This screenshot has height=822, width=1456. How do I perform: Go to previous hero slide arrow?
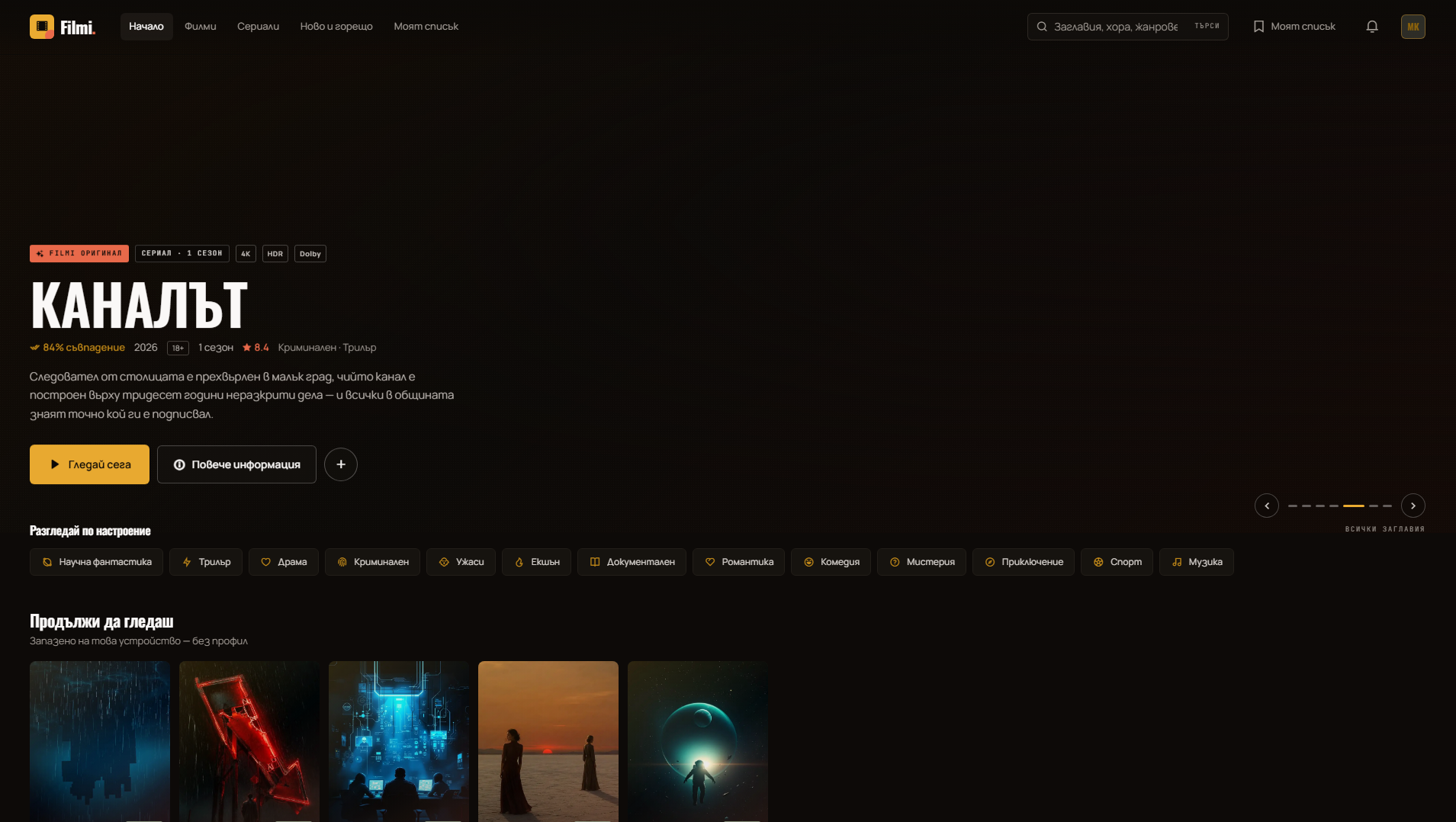click(x=1267, y=506)
